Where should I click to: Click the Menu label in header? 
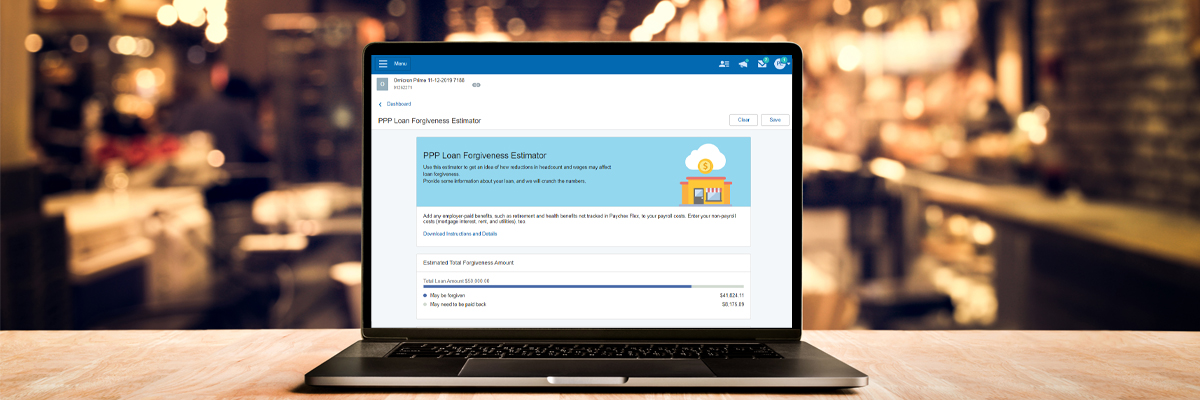(x=400, y=64)
